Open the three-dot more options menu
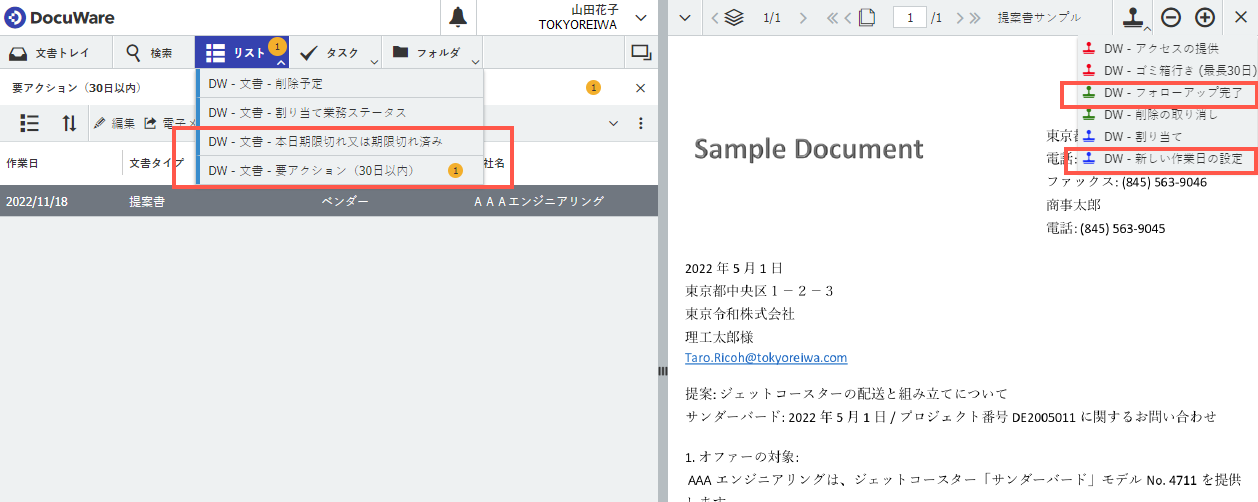Viewport: 1258px width, 502px height. [x=641, y=123]
